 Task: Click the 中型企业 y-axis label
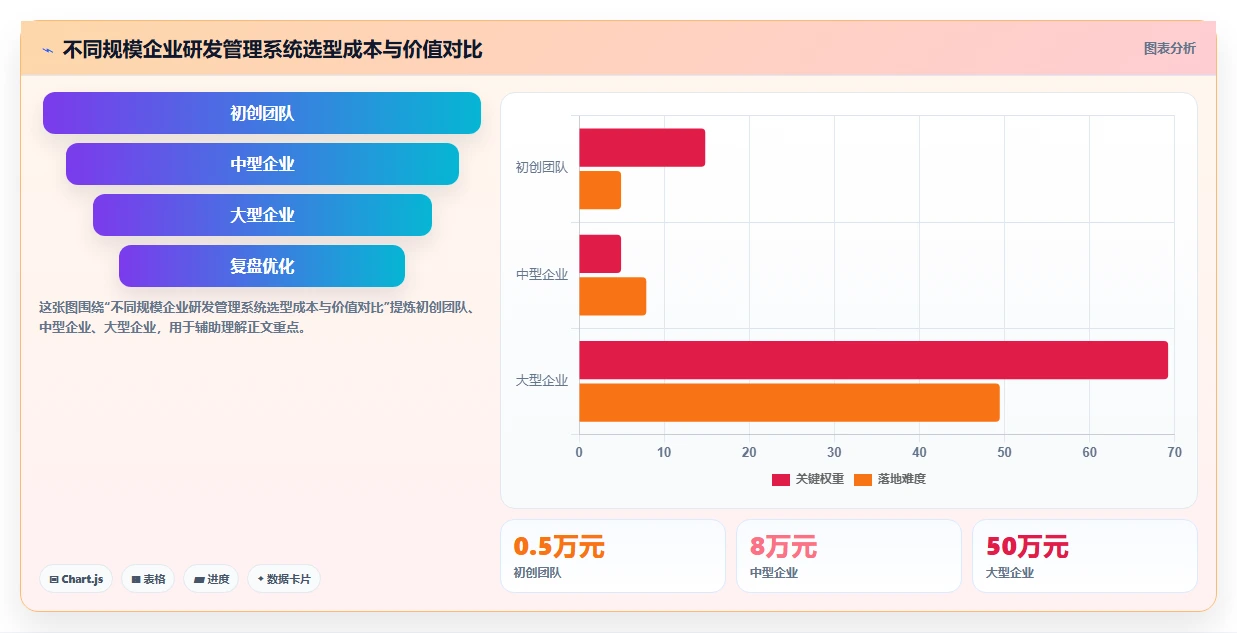(x=542, y=274)
